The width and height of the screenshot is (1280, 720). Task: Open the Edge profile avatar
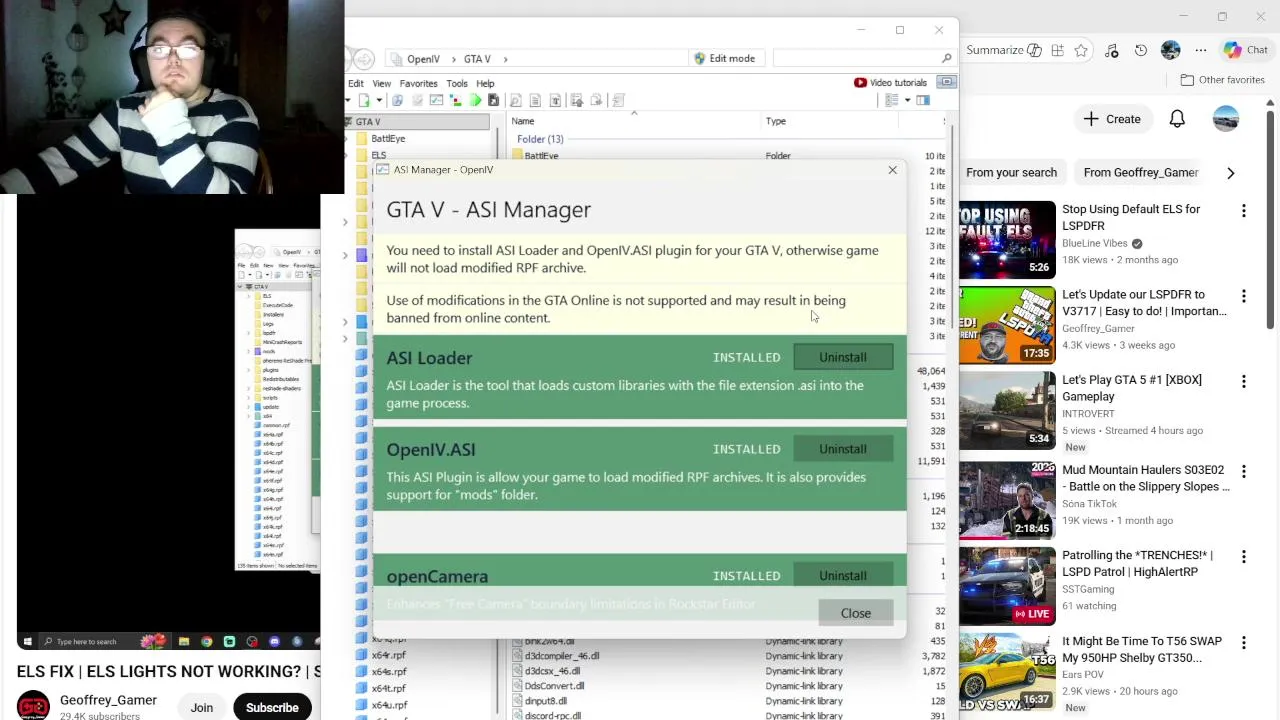pos(1171,50)
